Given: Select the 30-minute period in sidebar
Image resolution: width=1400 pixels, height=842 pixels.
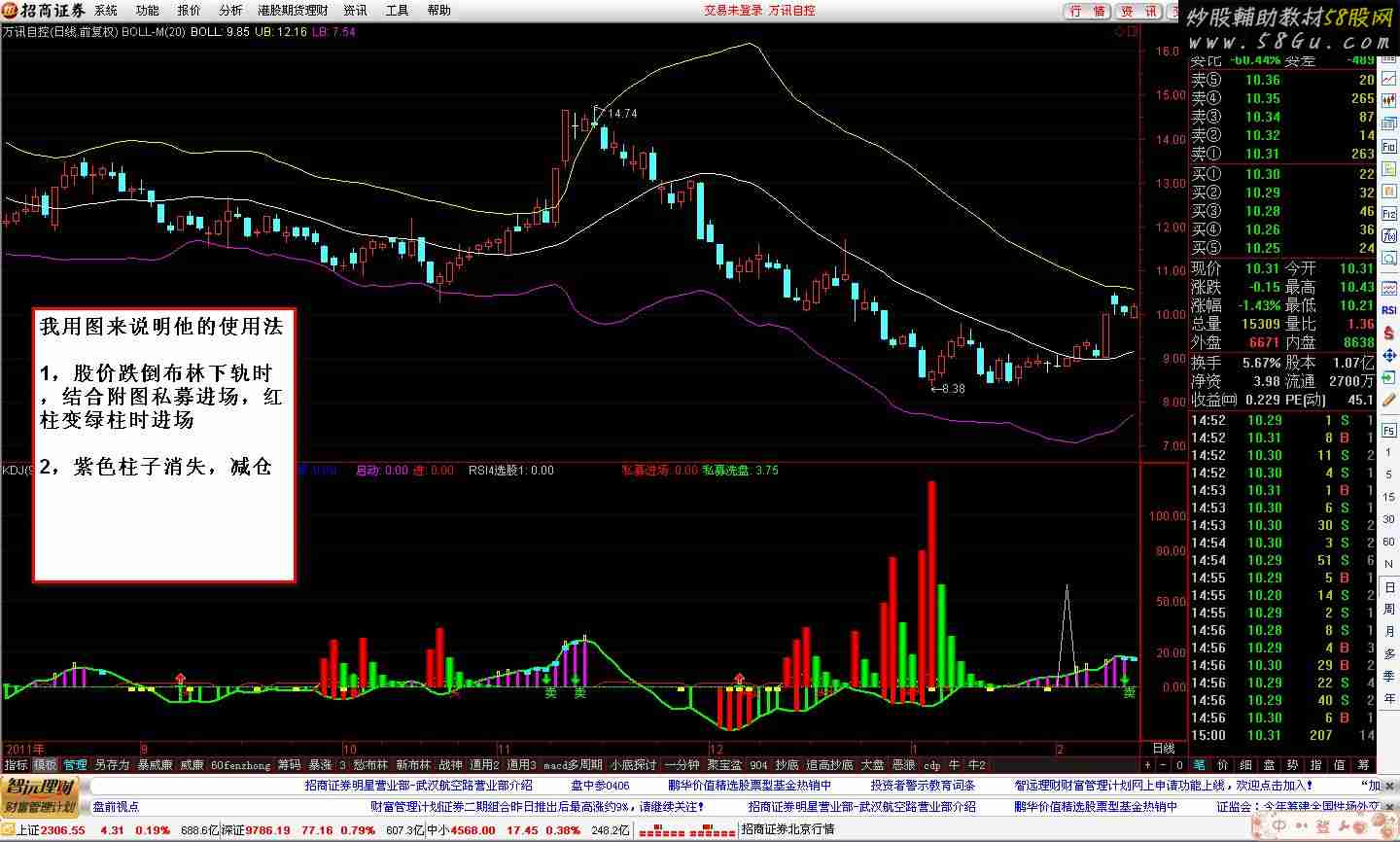Looking at the screenshot, I should (x=1389, y=519).
